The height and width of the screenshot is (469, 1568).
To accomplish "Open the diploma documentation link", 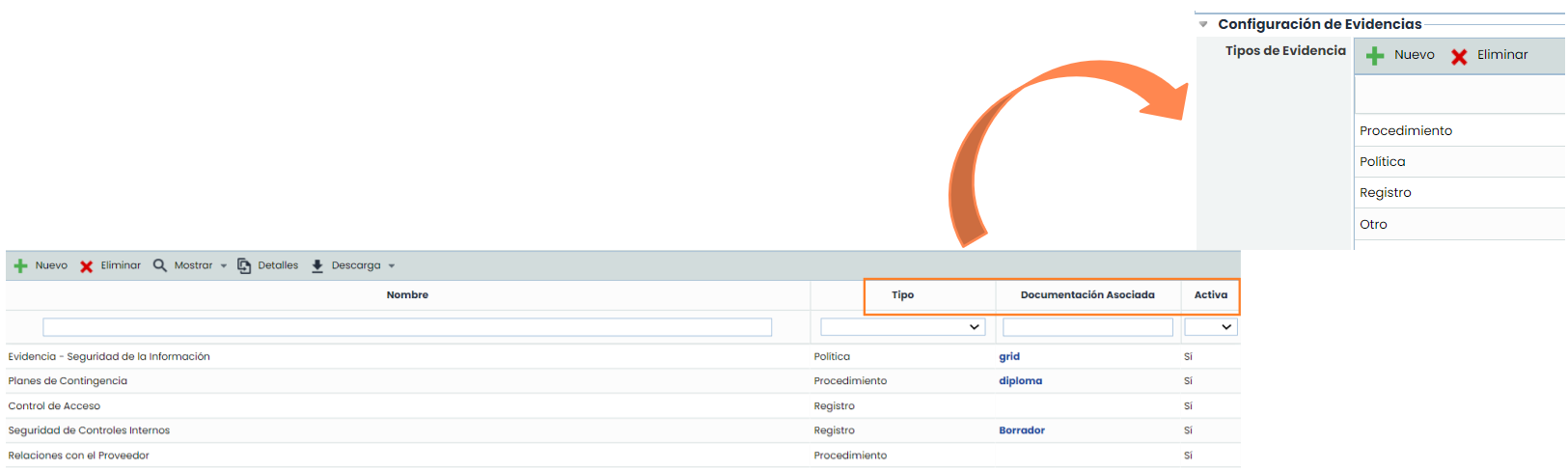I will 1020,381.
